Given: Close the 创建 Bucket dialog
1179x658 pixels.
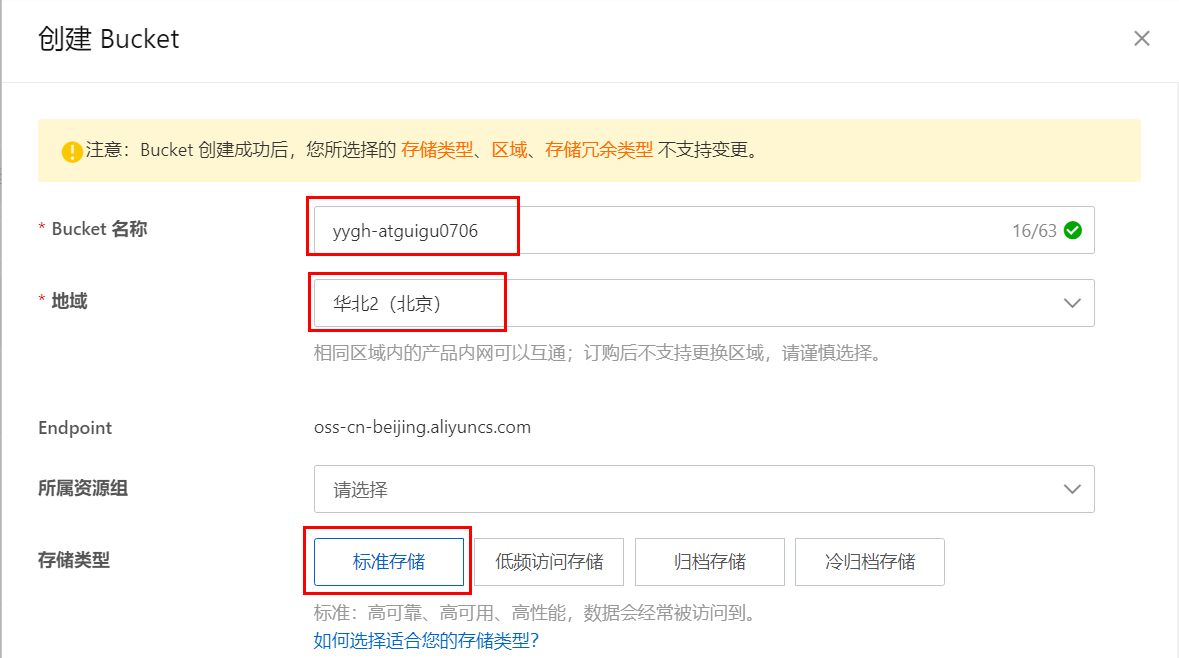Looking at the screenshot, I should pos(1141,39).
